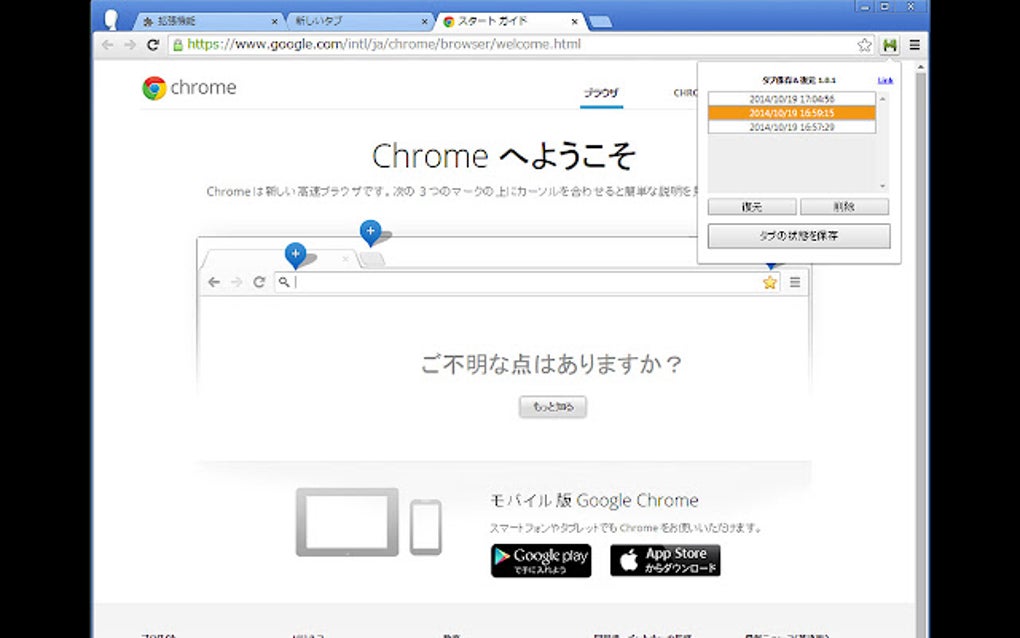
Task: Click the magnifier icon in illustrated omnibox
Action: [284, 282]
